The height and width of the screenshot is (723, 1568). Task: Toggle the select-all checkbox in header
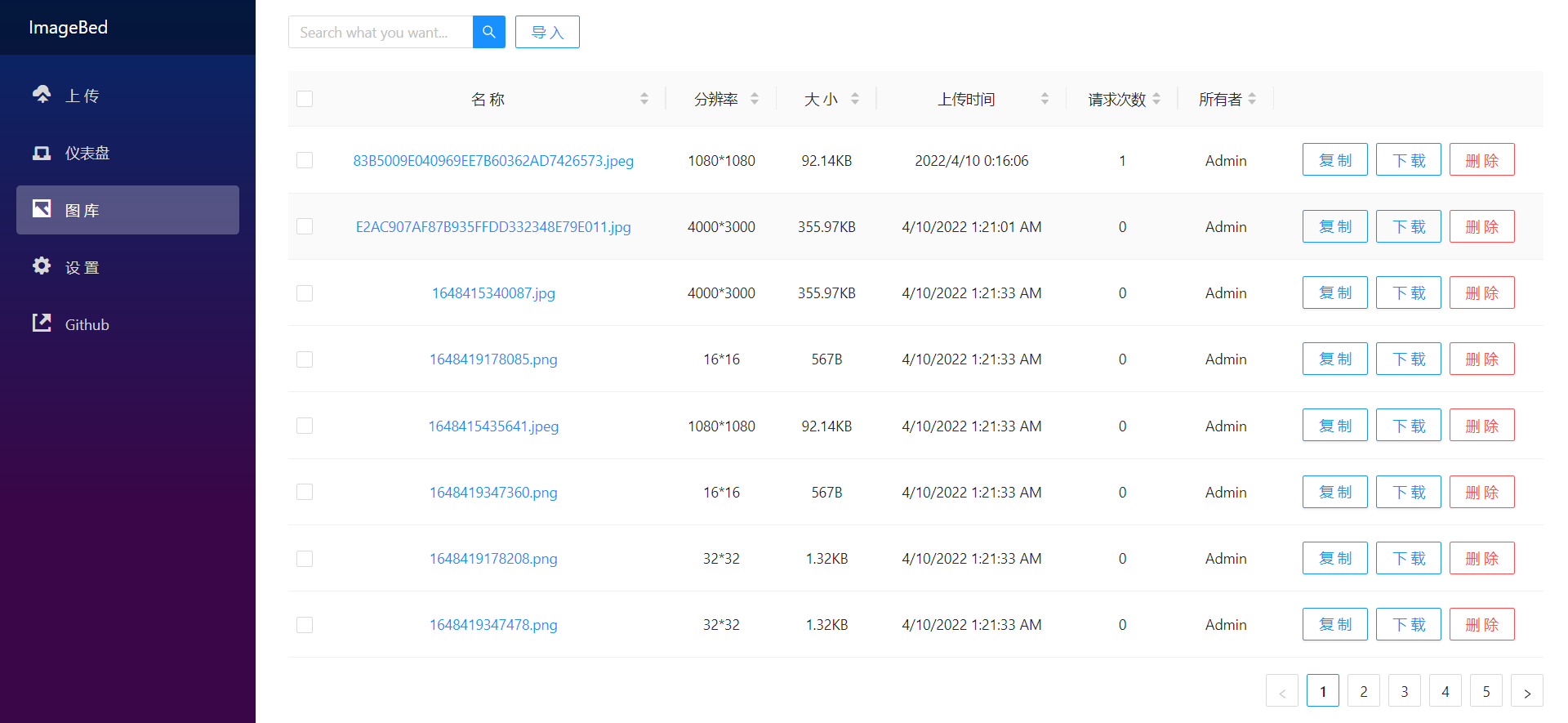pyautogui.click(x=305, y=99)
